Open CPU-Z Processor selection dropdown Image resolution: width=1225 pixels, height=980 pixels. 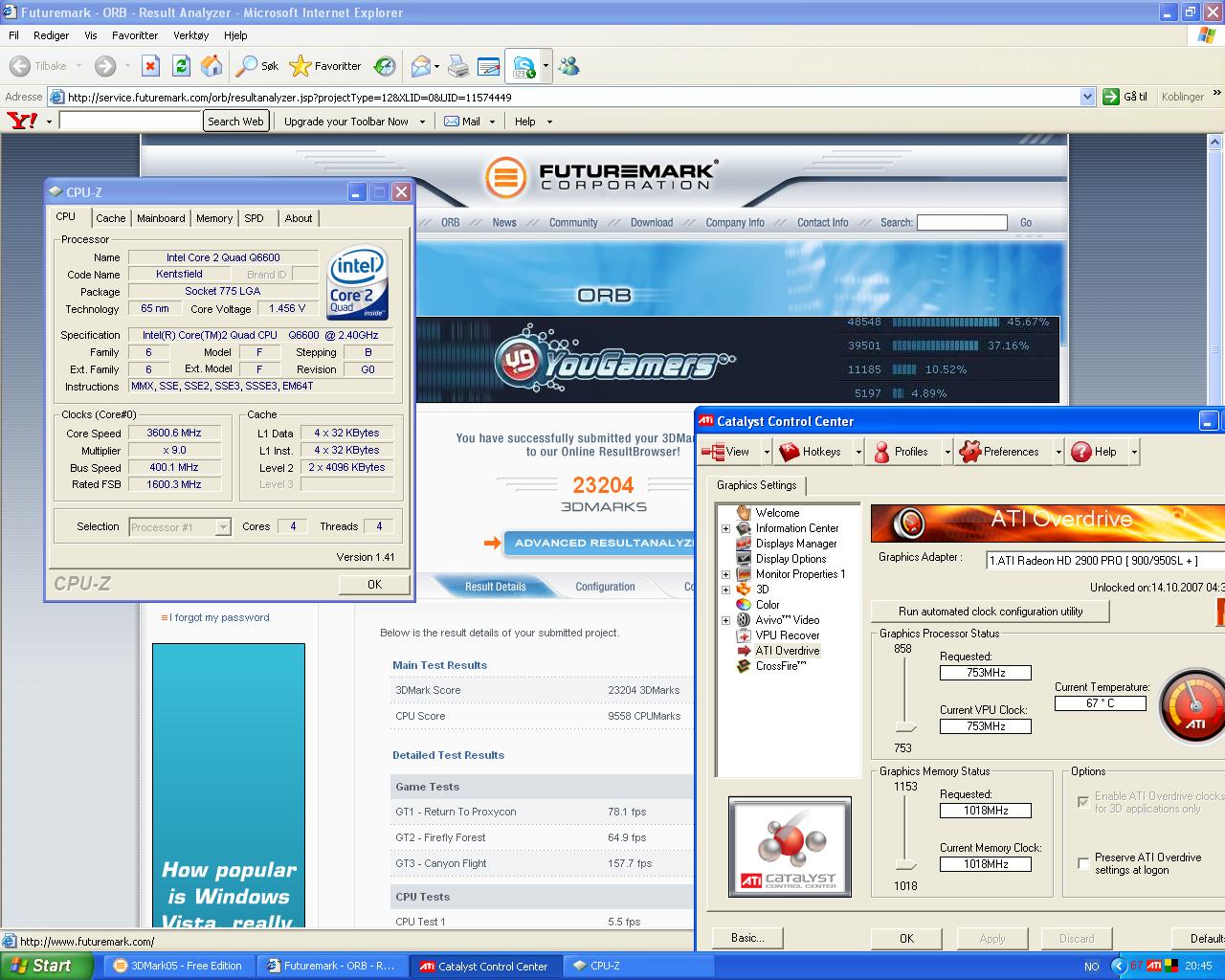[223, 527]
